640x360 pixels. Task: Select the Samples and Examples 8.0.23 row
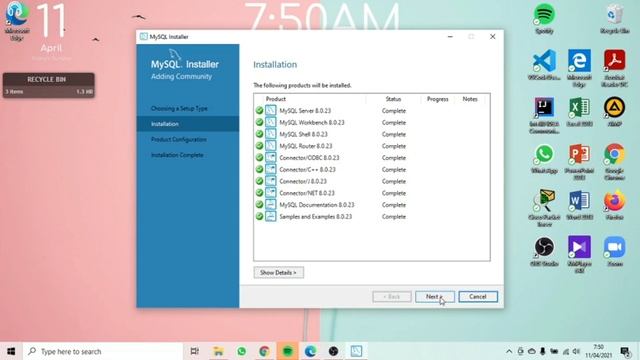(371, 217)
